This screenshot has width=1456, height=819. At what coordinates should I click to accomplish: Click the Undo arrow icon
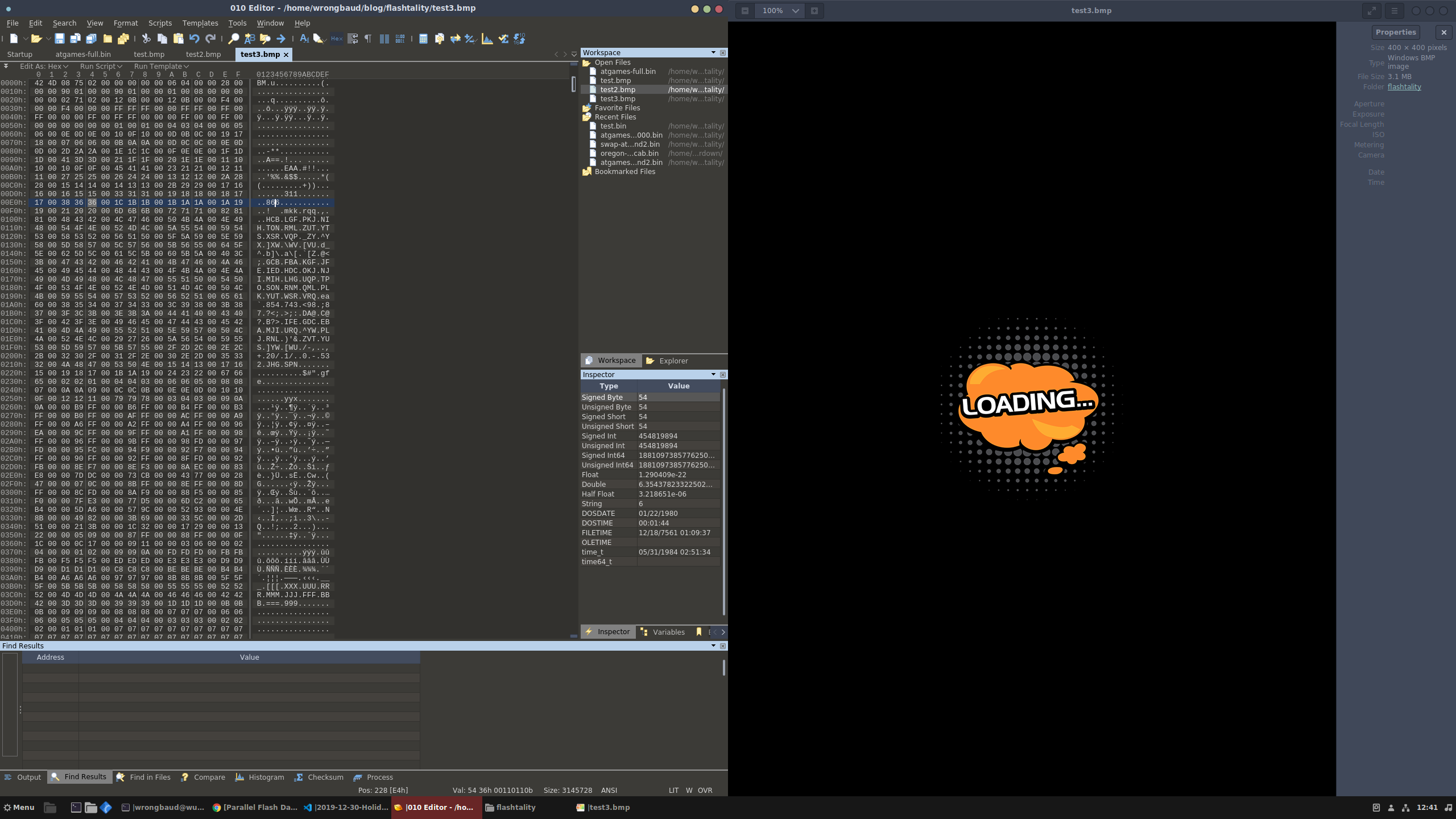(x=194, y=39)
